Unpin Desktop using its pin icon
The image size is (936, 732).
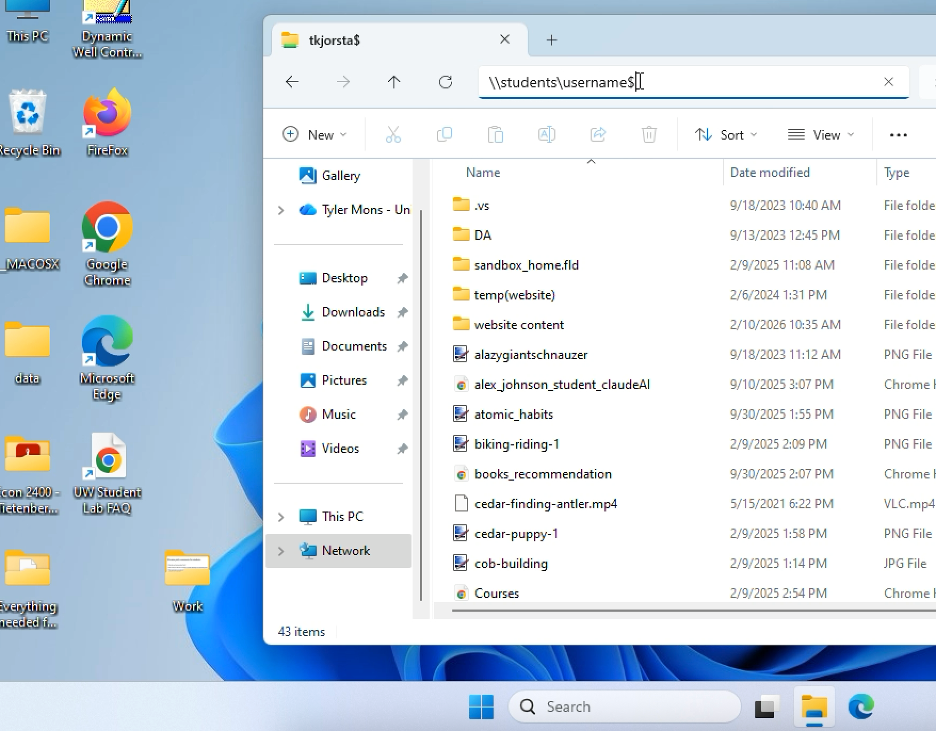[x=402, y=278]
